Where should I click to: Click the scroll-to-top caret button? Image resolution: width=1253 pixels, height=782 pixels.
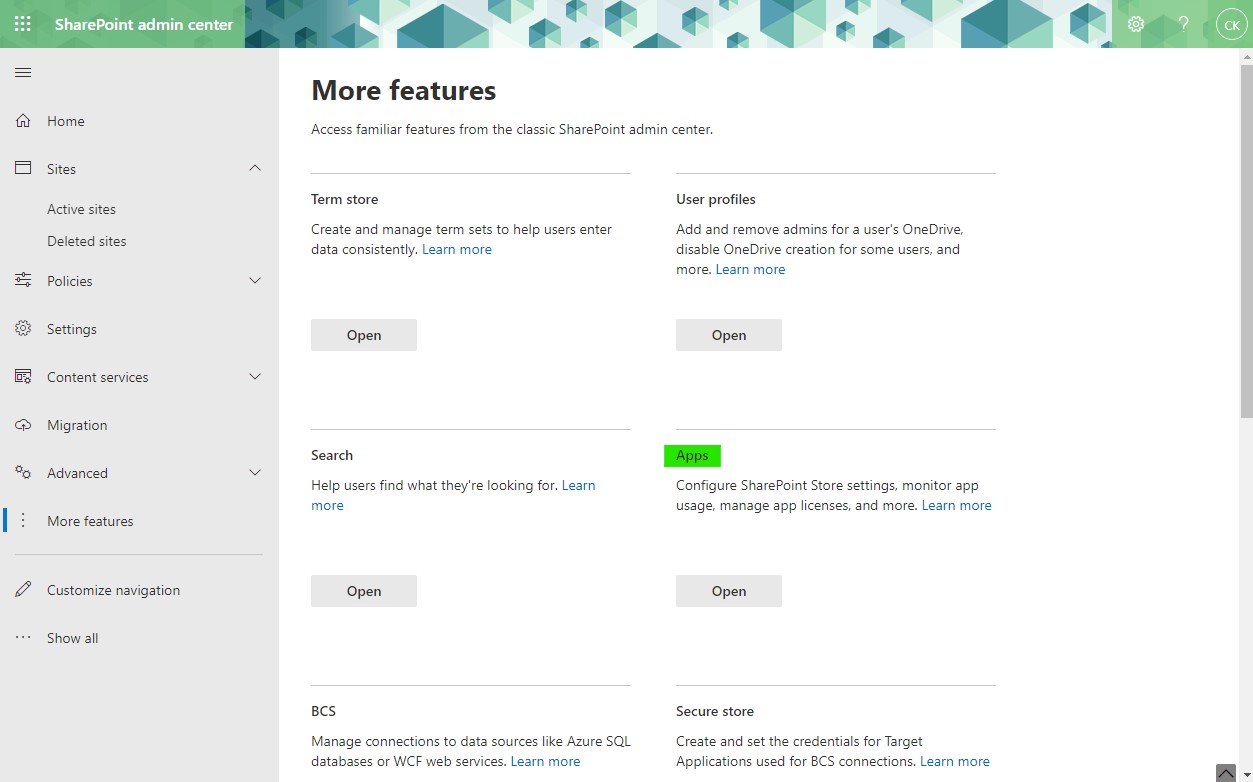(1226, 773)
